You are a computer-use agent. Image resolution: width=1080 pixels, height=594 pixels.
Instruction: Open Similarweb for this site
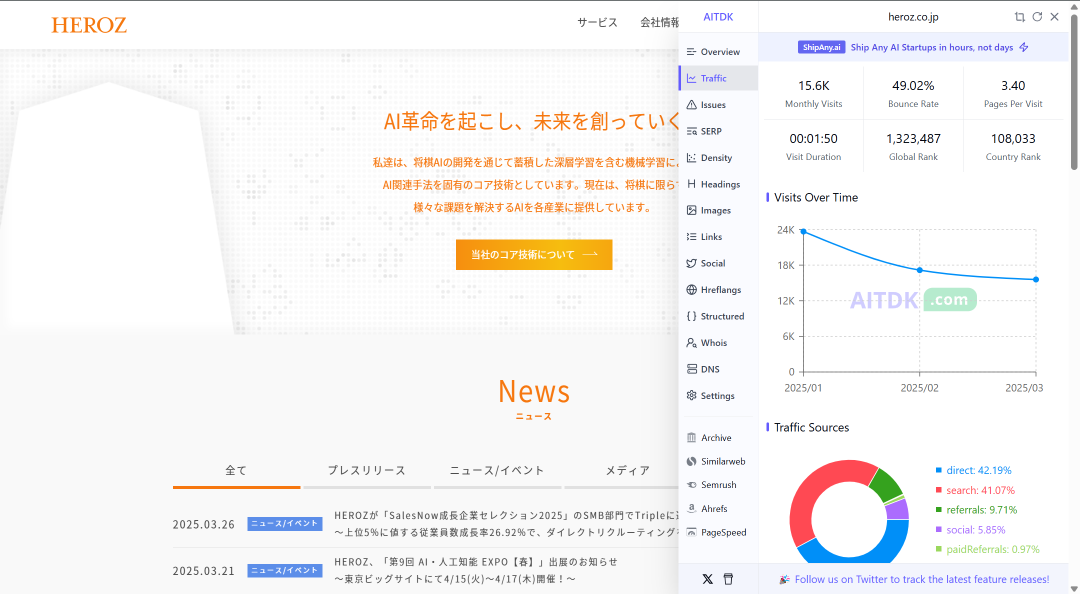718,461
